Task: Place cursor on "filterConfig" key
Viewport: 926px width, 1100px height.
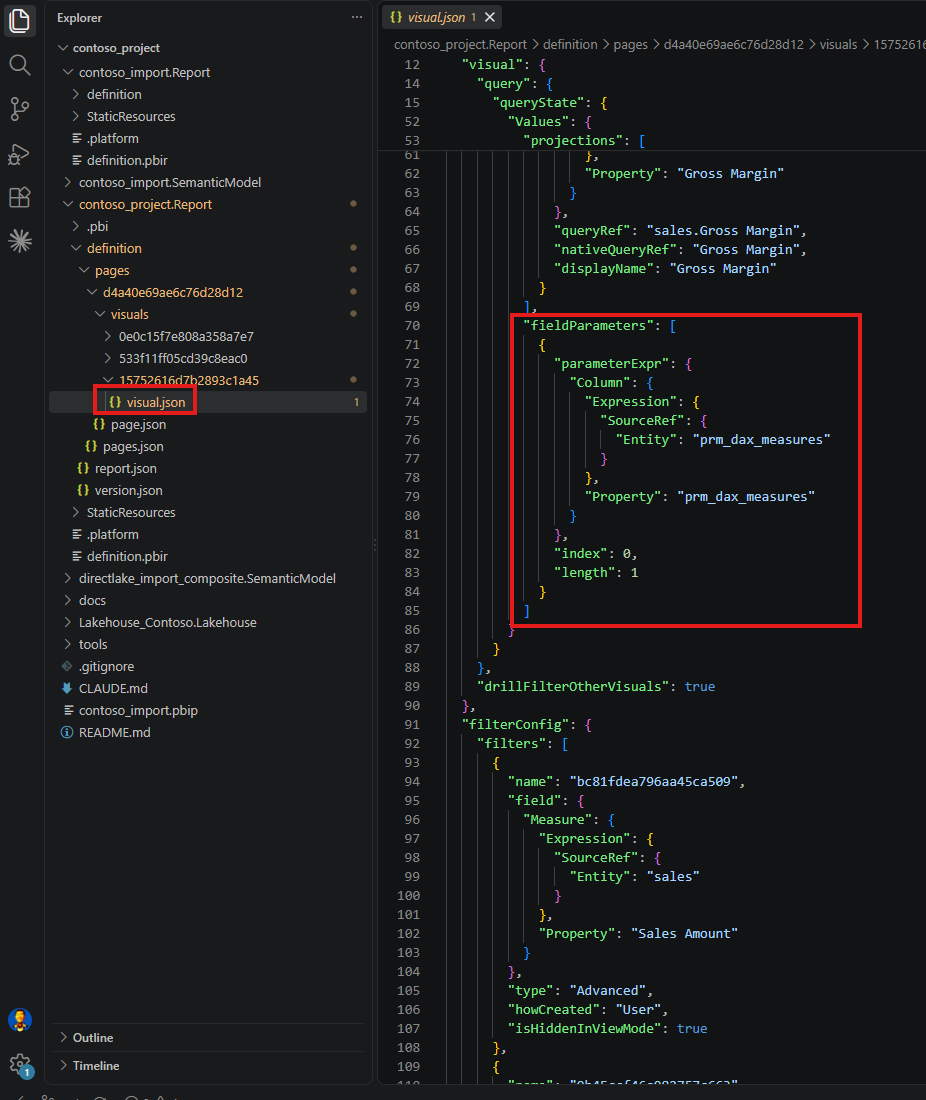Action: click(515, 725)
